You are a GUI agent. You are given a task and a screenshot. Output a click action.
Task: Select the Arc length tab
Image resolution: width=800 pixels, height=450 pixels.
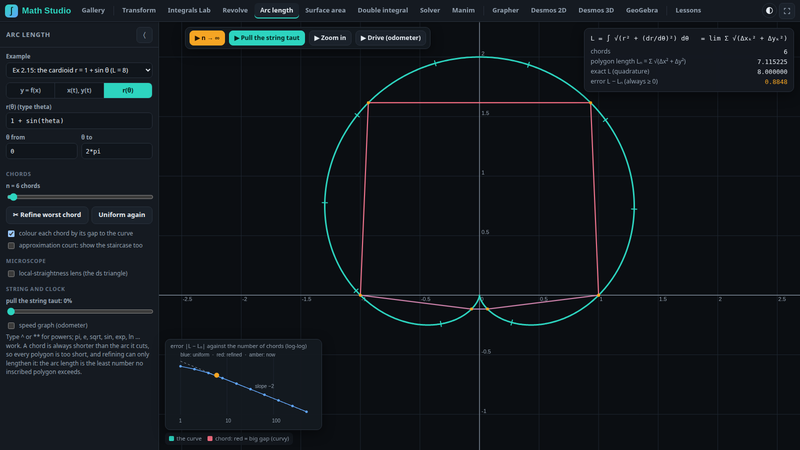[x=277, y=10]
